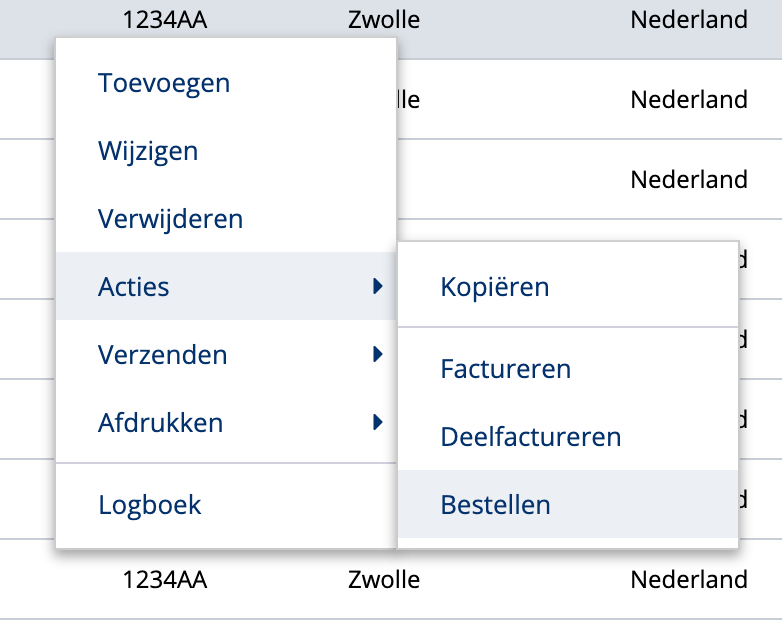Click Nederland in the bottom table row
This screenshot has width=782, height=624.
click(689, 579)
